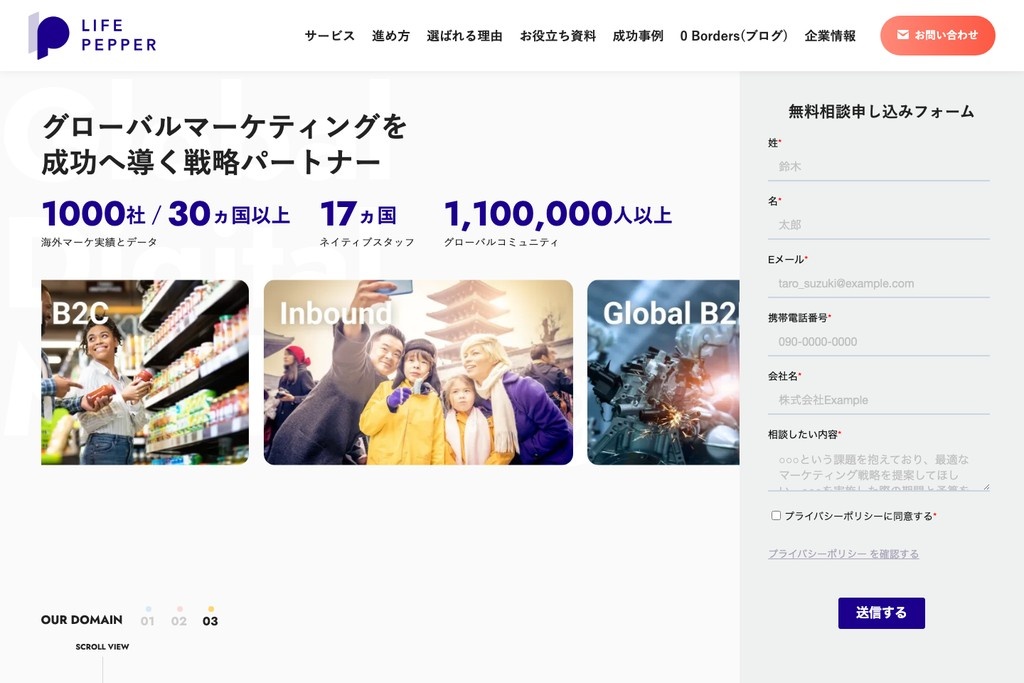Open the 選ばれる理由 menu item
The image size is (1024, 683).
464,36
